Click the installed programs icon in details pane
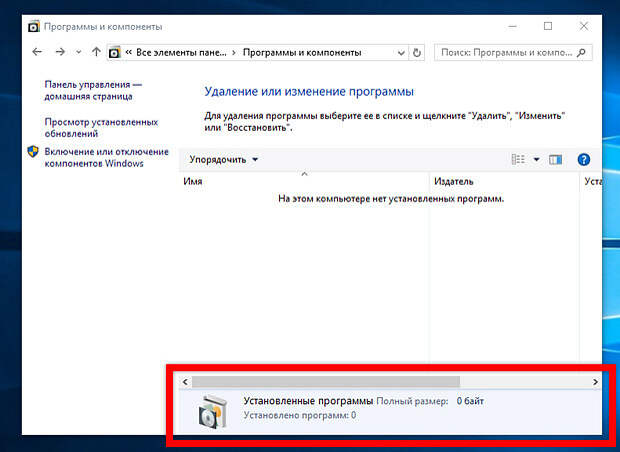The width and height of the screenshot is (620, 452). (213, 412)
